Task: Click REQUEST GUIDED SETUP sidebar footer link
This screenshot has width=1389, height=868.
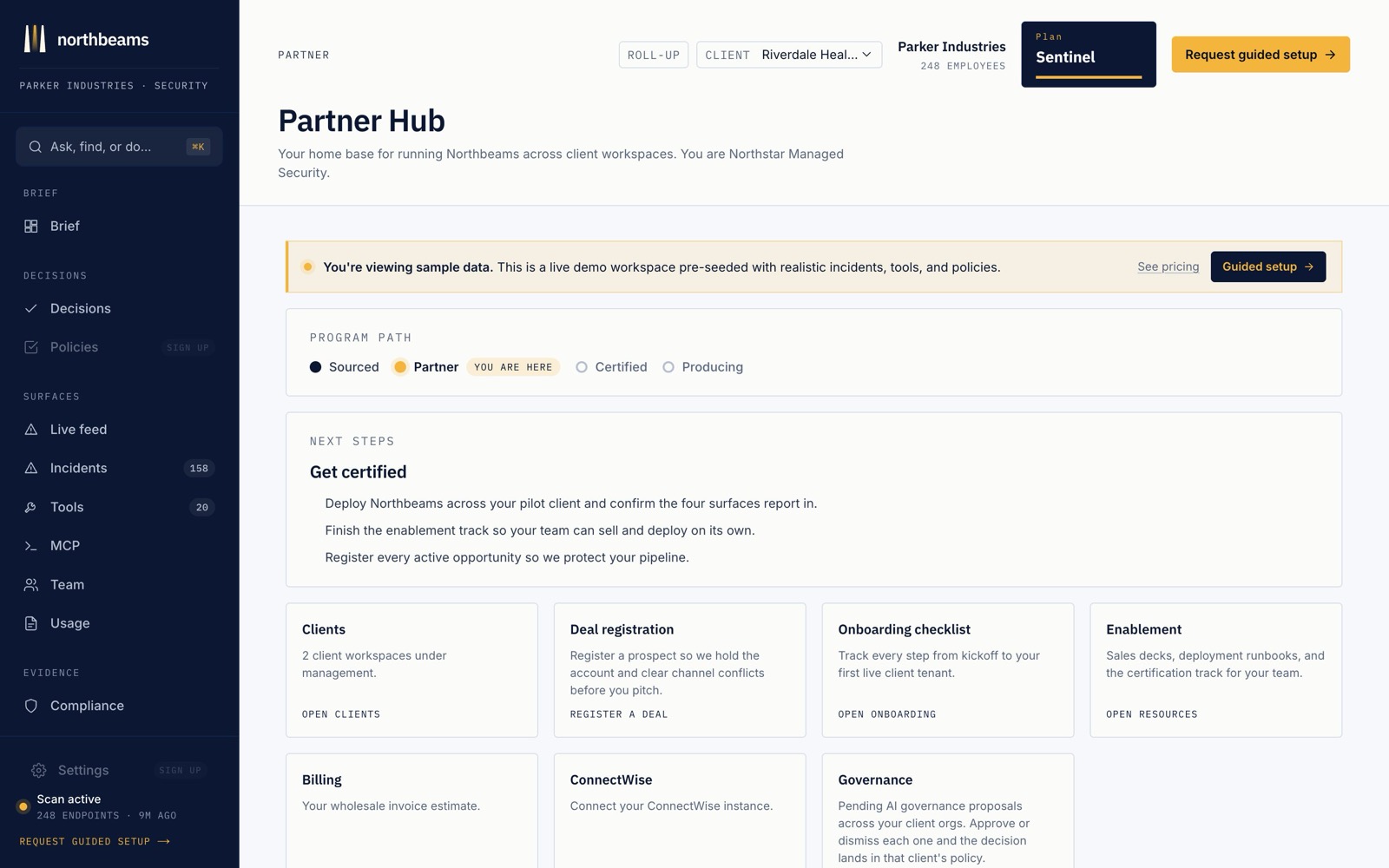Action: click(x=95, y=841)
